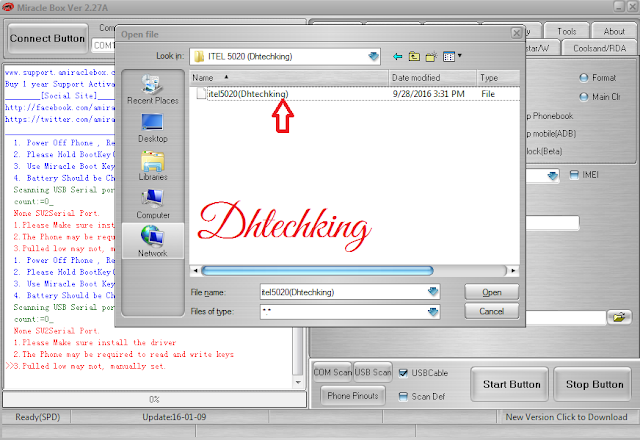The width and height of the screenshot is (640, 440).
Task: Go up one folder level
Action: (414, 56)
